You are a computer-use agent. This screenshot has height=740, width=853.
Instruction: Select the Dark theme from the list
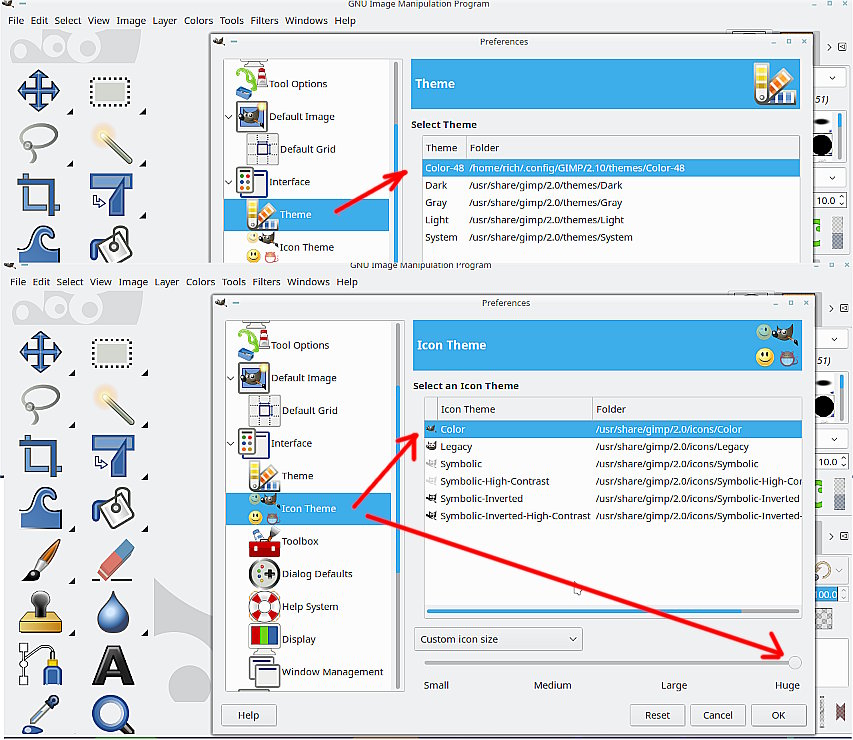(436, 185)
